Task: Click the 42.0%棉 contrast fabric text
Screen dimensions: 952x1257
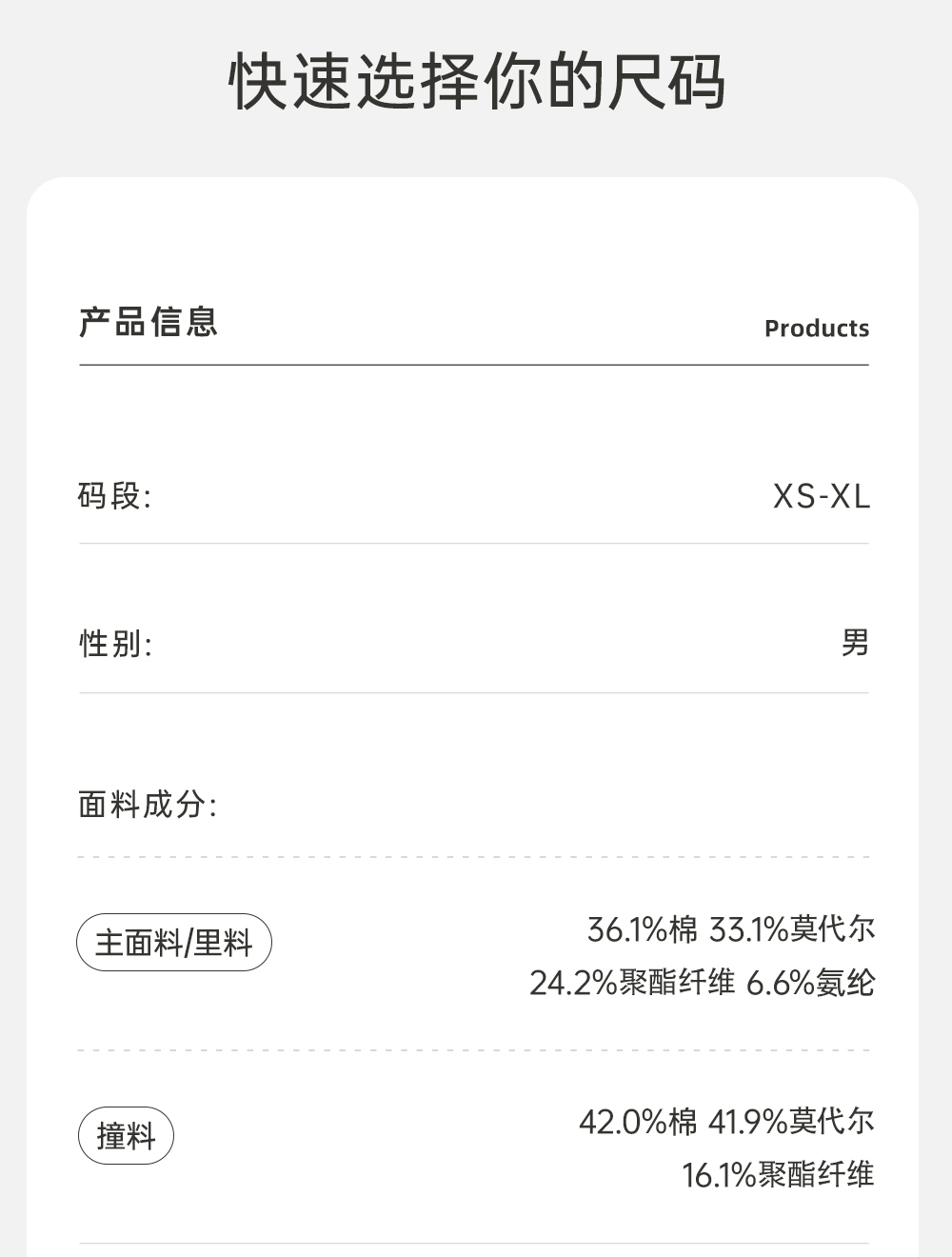Action: (637, 1122)
